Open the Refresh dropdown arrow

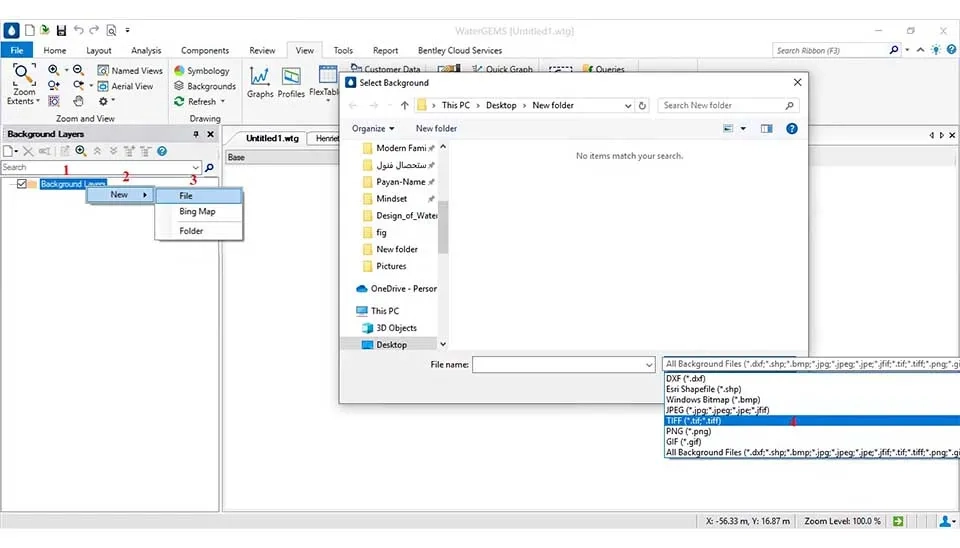pos(223,101)
